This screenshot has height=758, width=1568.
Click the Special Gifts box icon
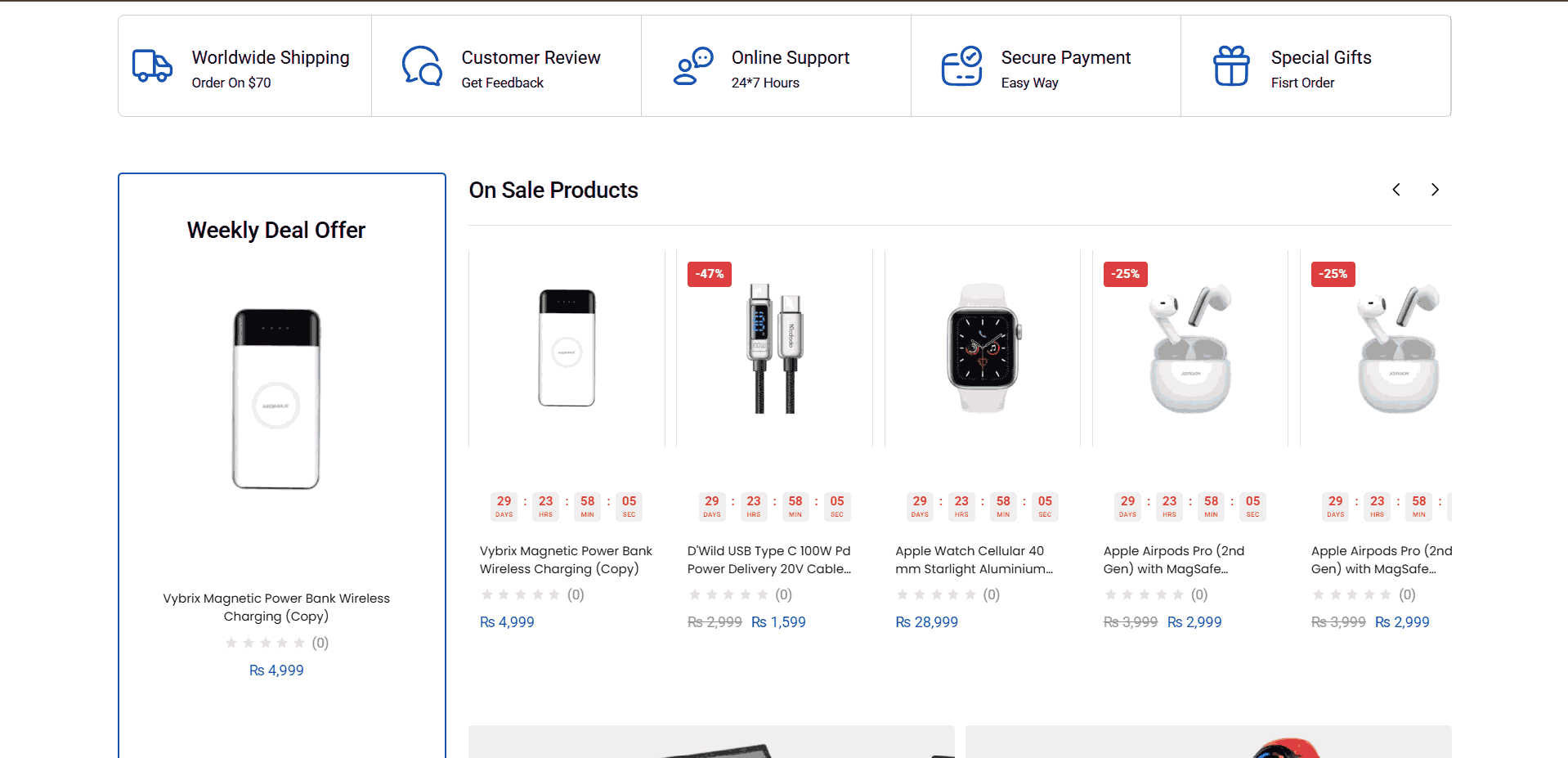coord(1231,66)
